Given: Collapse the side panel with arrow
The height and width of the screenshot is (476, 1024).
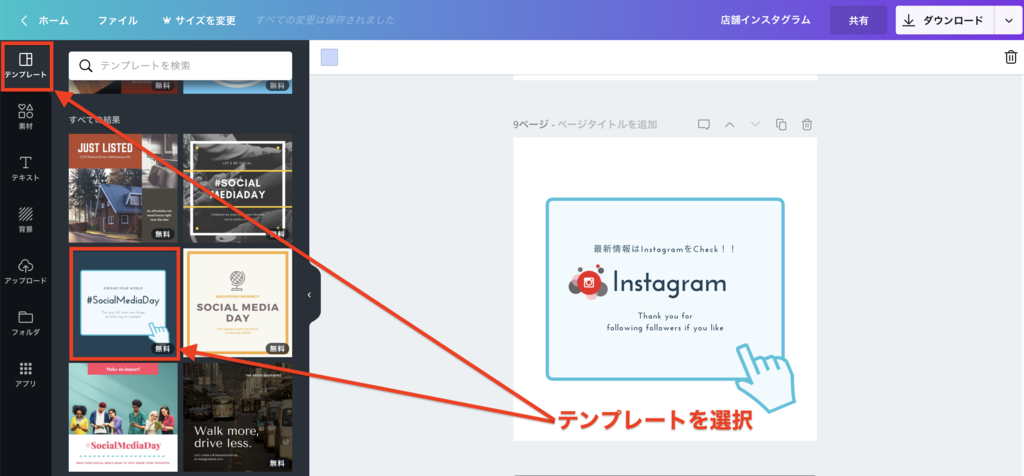Looking at the screenshot, I should (310, 294).
